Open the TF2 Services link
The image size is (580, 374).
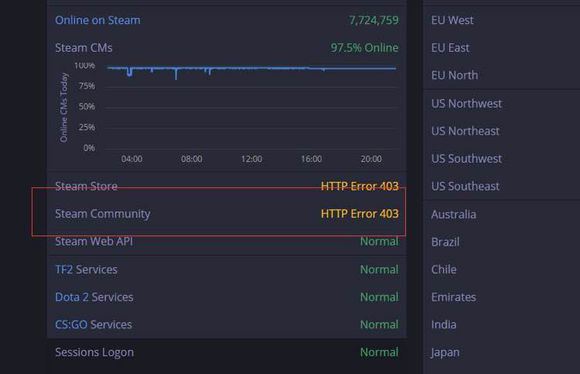(86, 269)
